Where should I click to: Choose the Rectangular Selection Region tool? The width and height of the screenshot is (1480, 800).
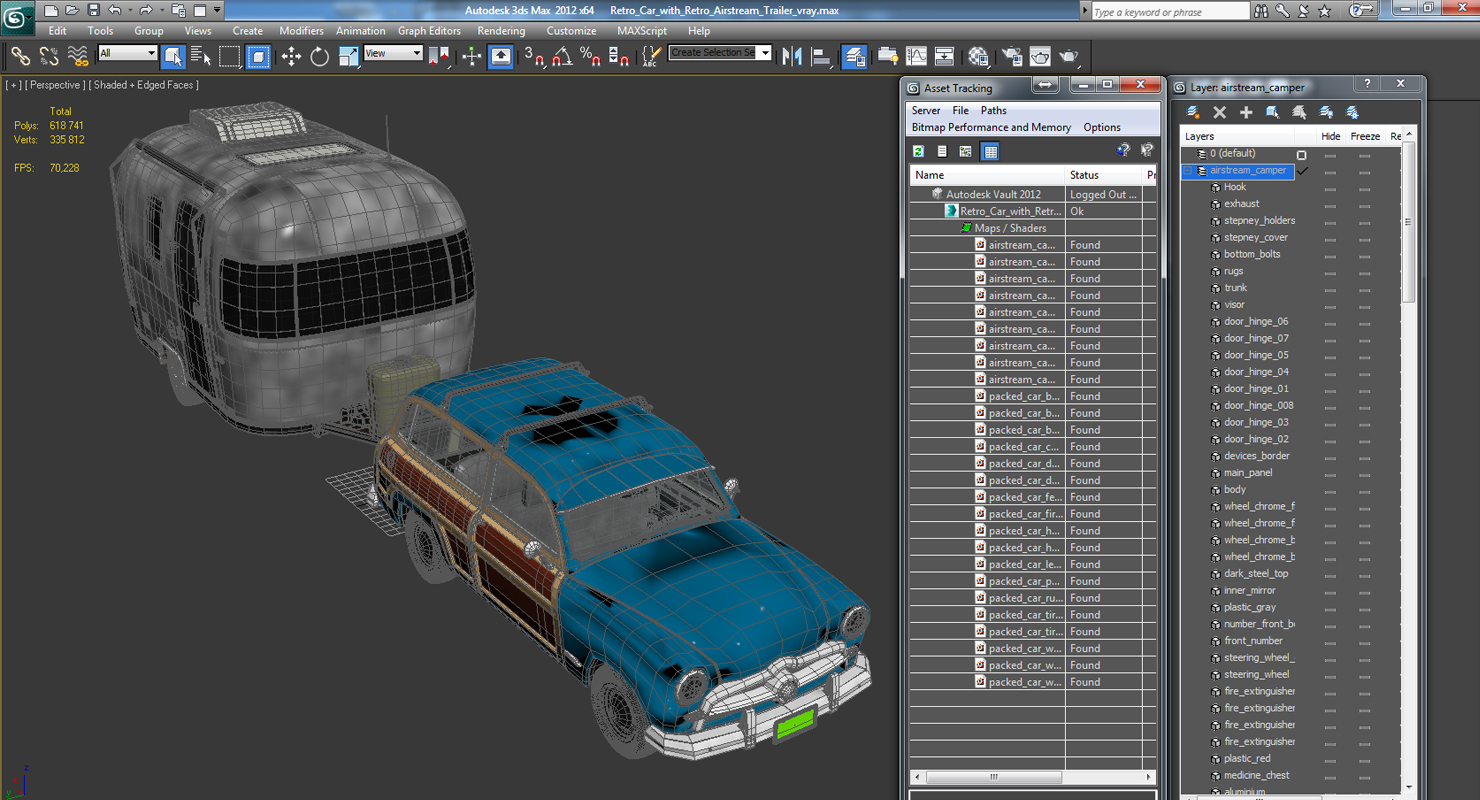pyautogui.click(x=230, y=57)
